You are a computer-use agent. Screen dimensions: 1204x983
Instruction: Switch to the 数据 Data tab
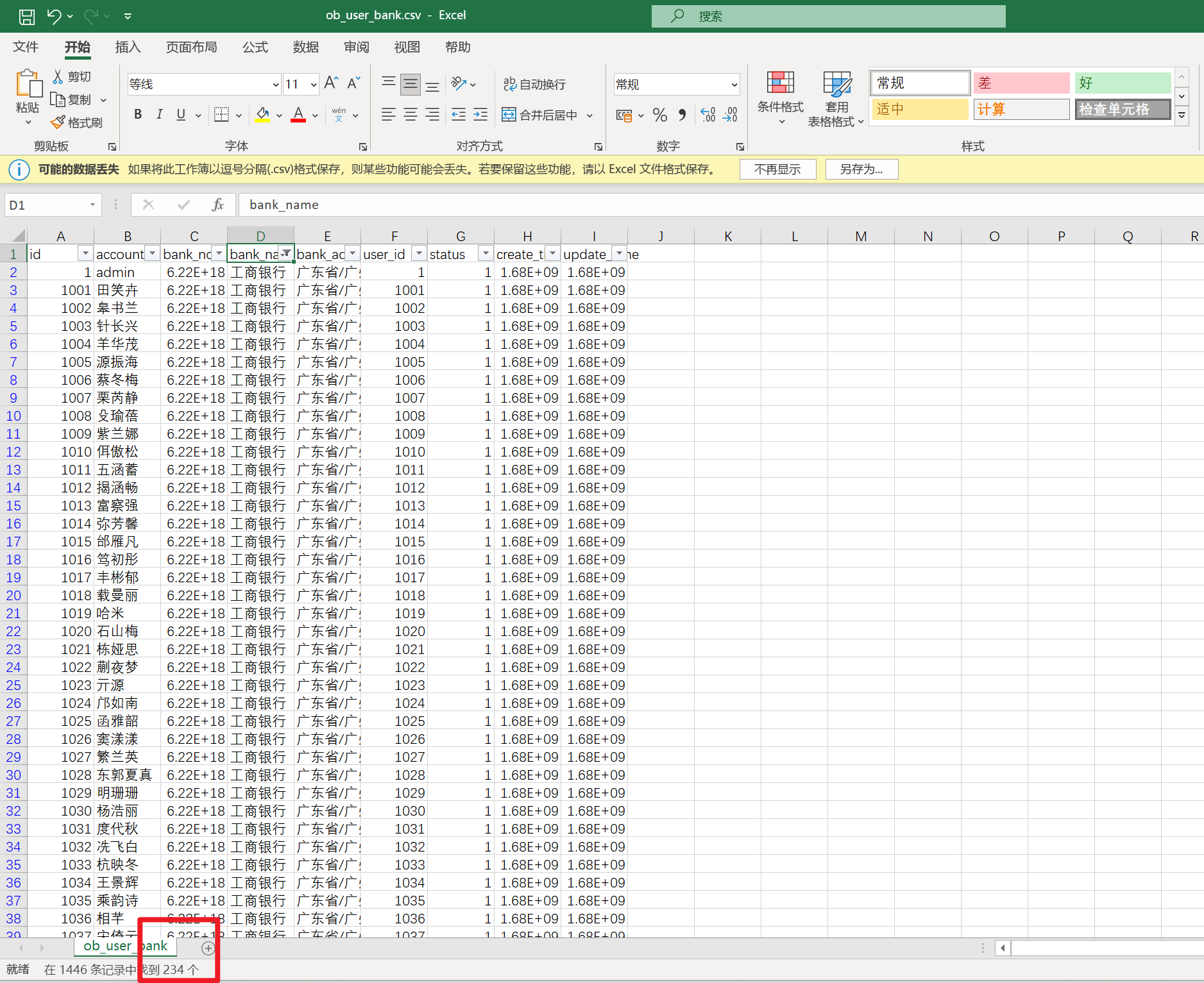pyautogui.click(x=305, y=47)
